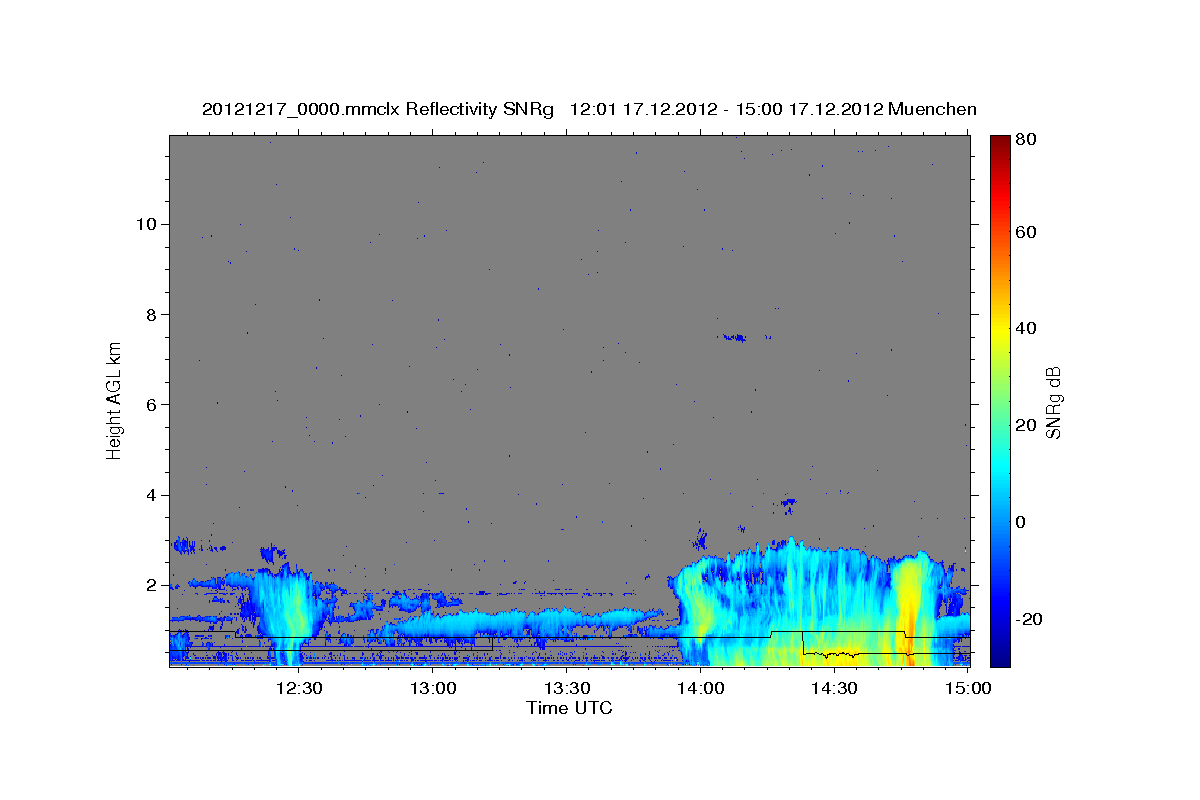Click the 12:30 time axis label

[x=298, y=688]
